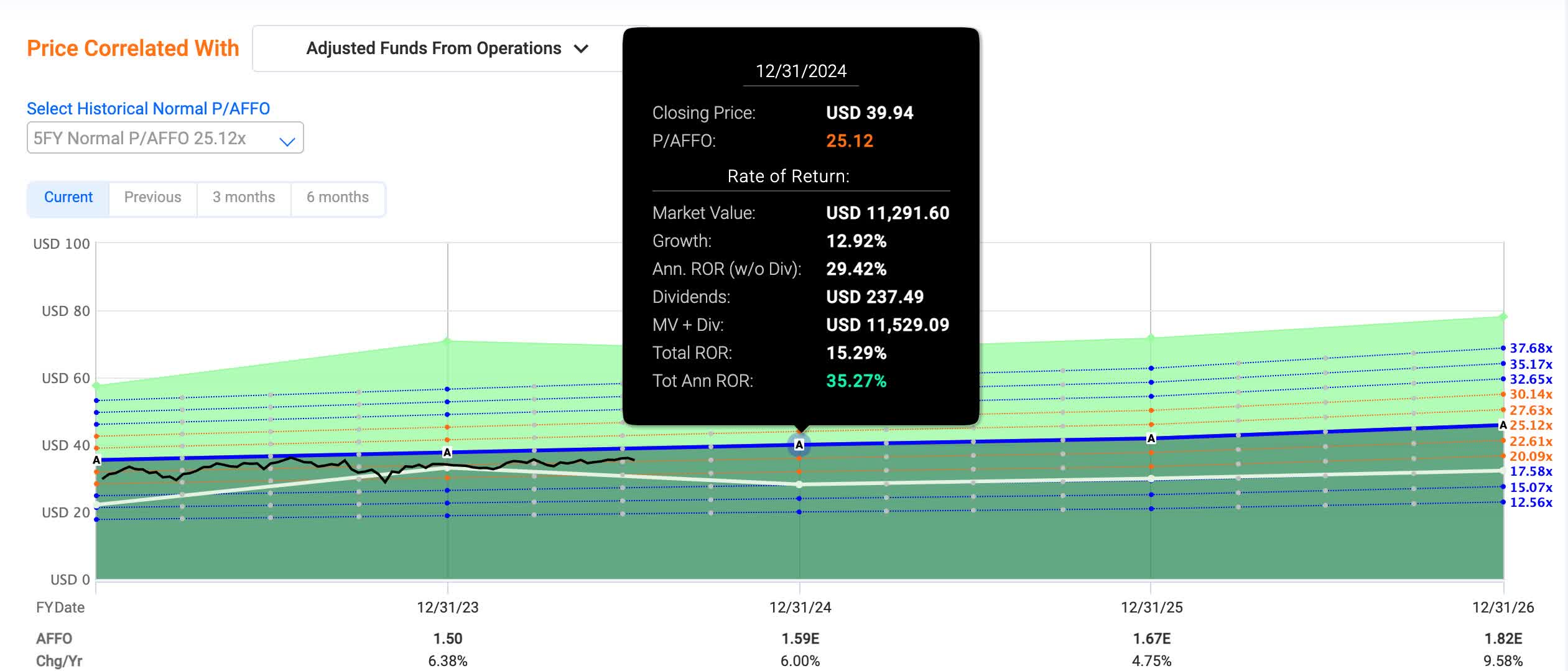Expand the 5FY Normal P/AFFO 25.12x selector
Viewport: 1568px width, 671px height.
(x=165, y=138)
